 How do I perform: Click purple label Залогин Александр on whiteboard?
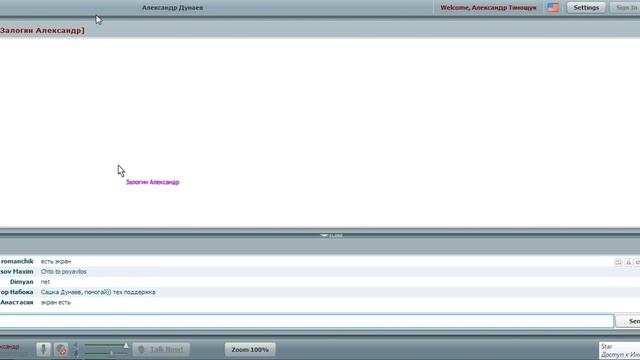click(x=152, y=182)
